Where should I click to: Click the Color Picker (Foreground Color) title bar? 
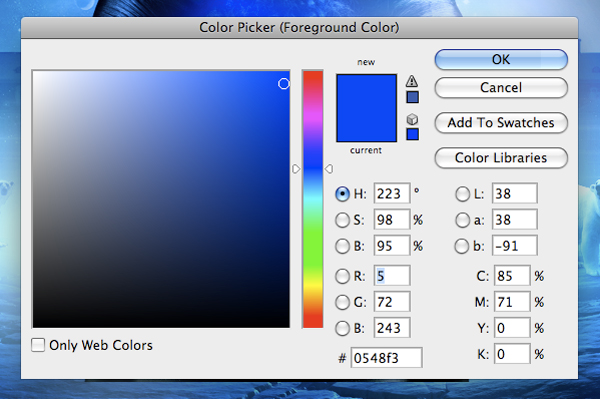[x=299, y=28]
